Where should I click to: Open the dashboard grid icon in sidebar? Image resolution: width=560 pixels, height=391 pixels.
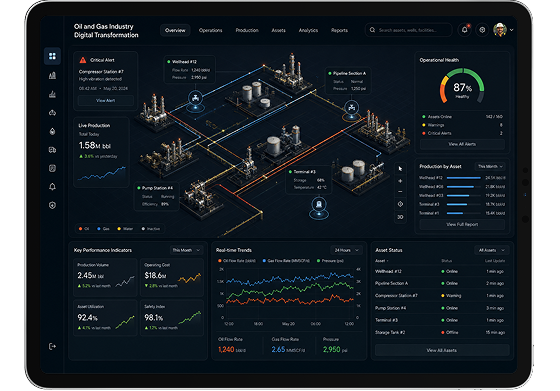[x=52, y=56]
